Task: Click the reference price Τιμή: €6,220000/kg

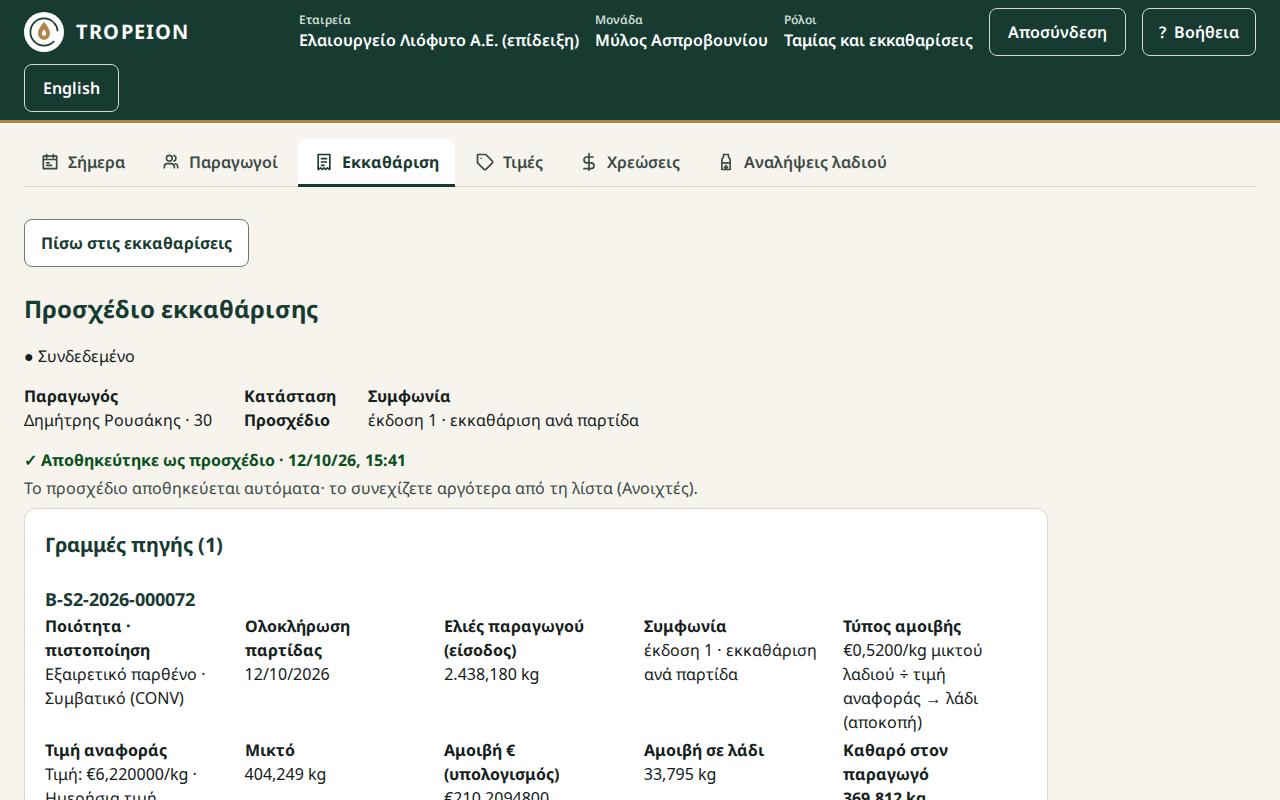Action: [121, 774]
